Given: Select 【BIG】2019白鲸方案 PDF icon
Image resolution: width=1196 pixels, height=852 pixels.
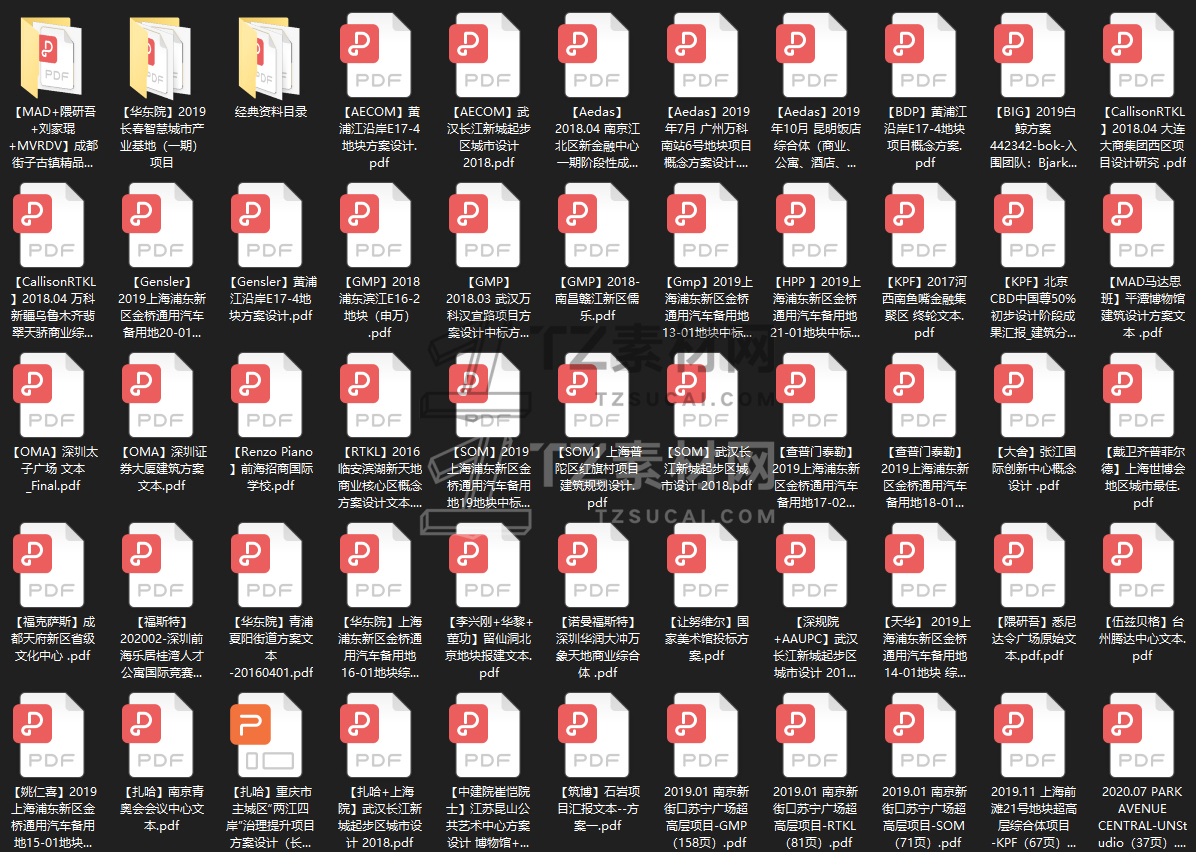Looking at the screenshot, I should pos(1030,56).
